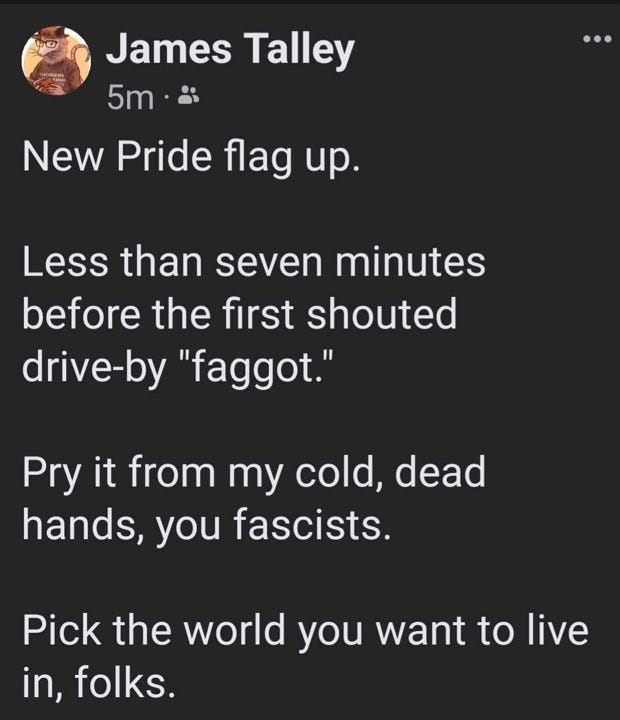Click the "Pry it from my cold, dead" line

click(x=254, y=473)
